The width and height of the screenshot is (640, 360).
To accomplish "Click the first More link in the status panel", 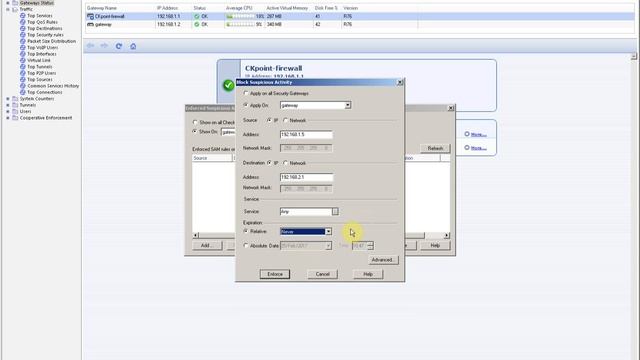I will tap(478, 134).
